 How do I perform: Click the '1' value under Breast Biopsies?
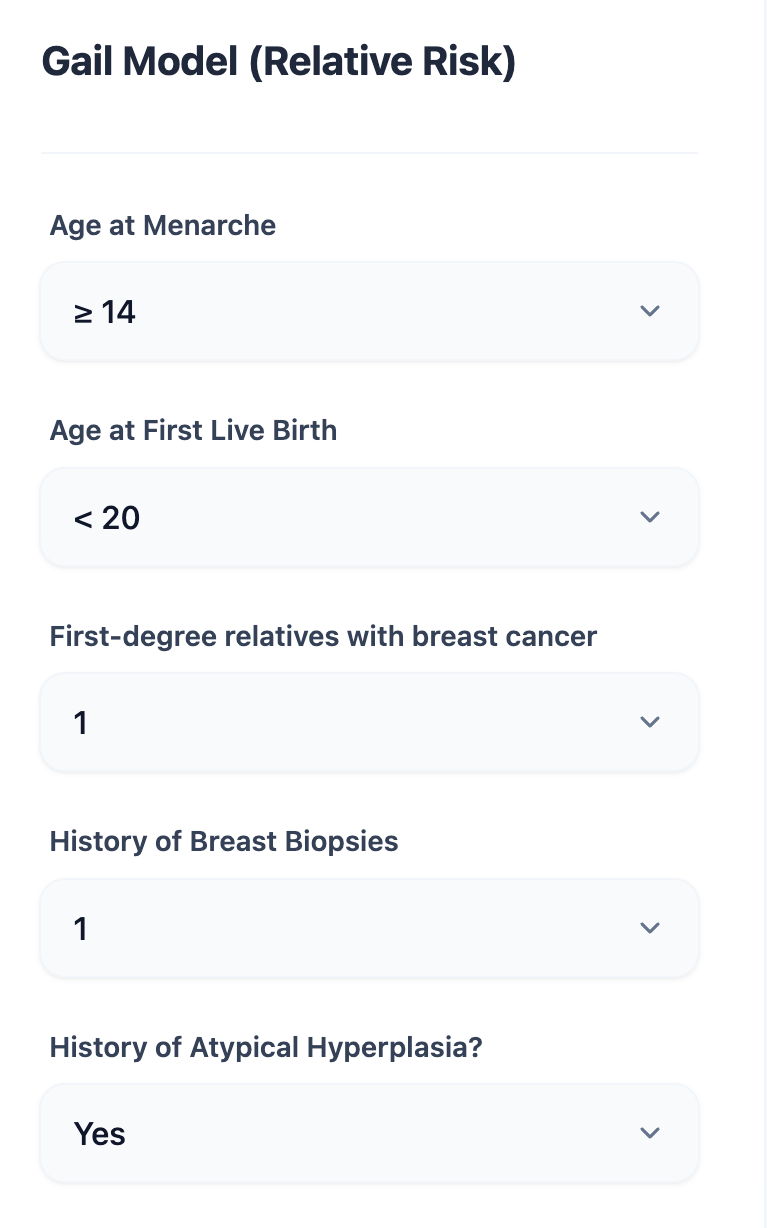pos(81,929)
